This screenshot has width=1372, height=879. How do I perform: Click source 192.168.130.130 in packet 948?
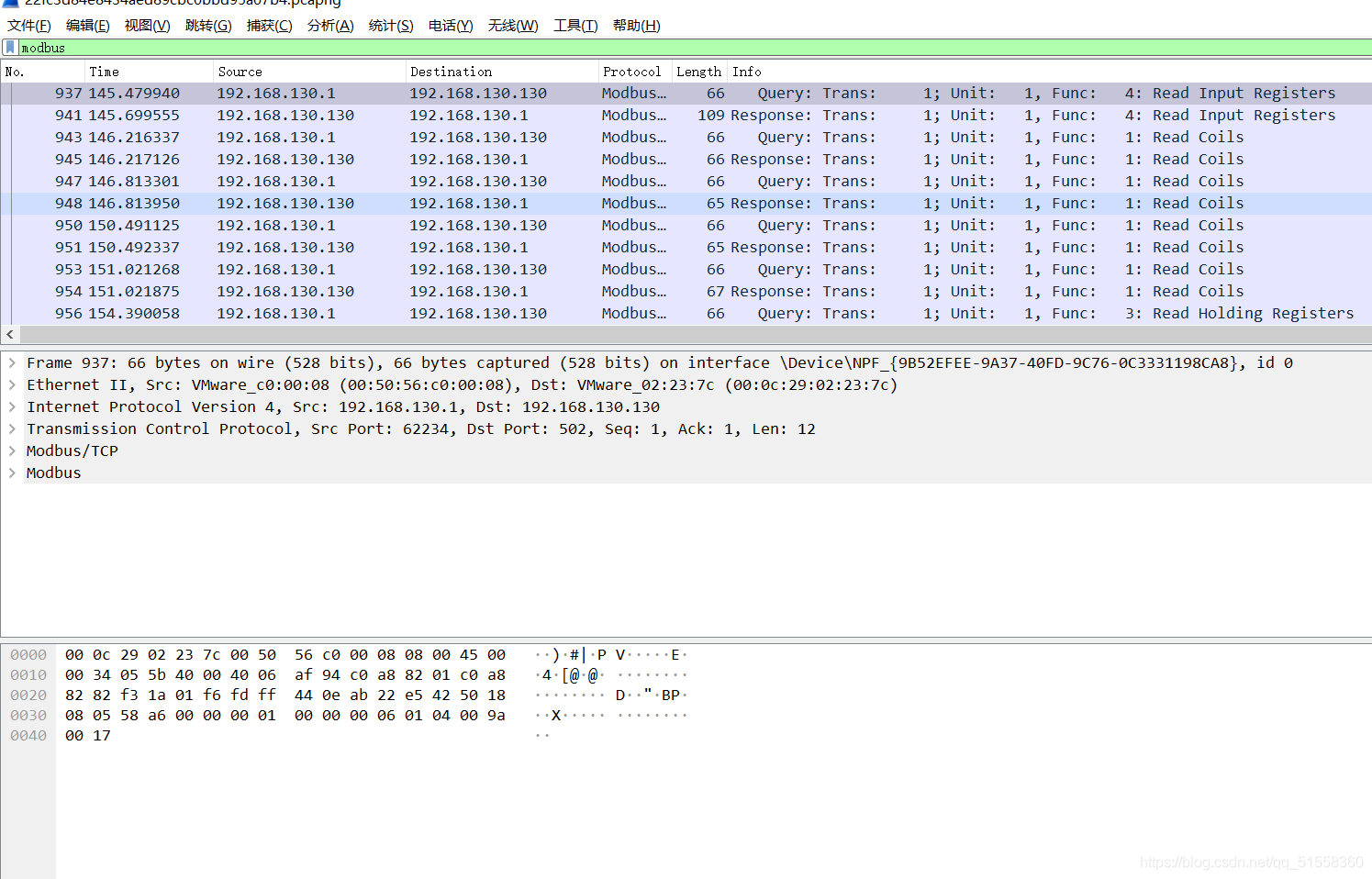pos(285,204)
